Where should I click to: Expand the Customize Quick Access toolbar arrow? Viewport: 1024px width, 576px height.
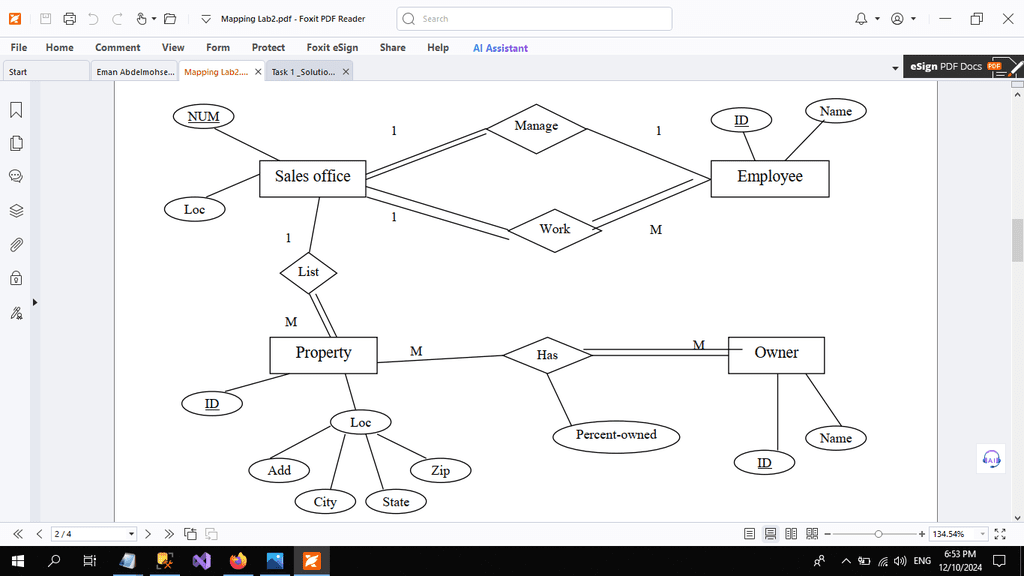(206, 19)
